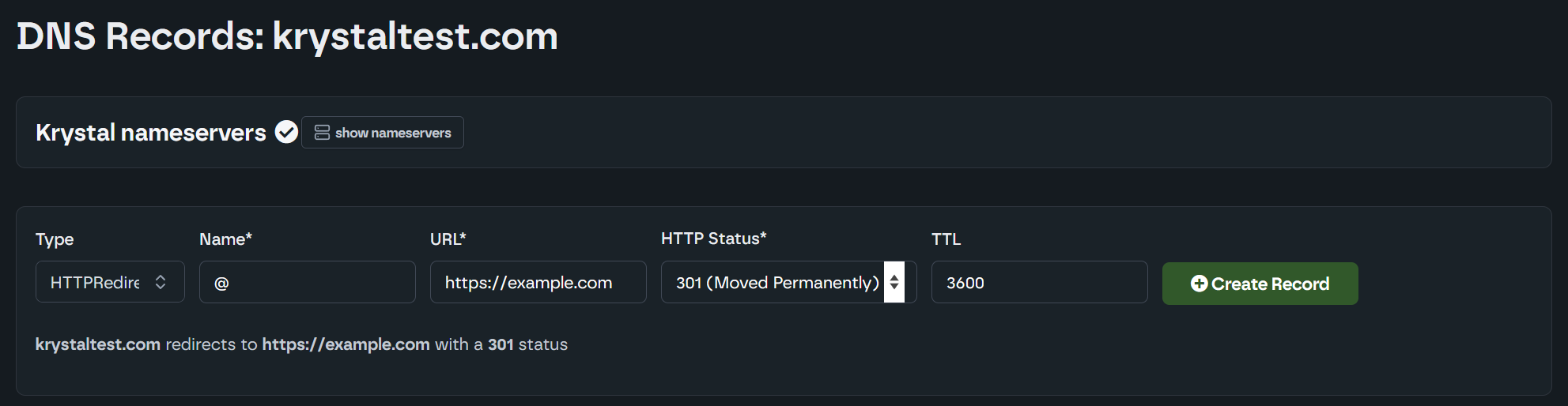Expand the 301 (Moved Permanently) status dropdown
The width and height of the screenshot is (1568, 406).
click(776, 282)
